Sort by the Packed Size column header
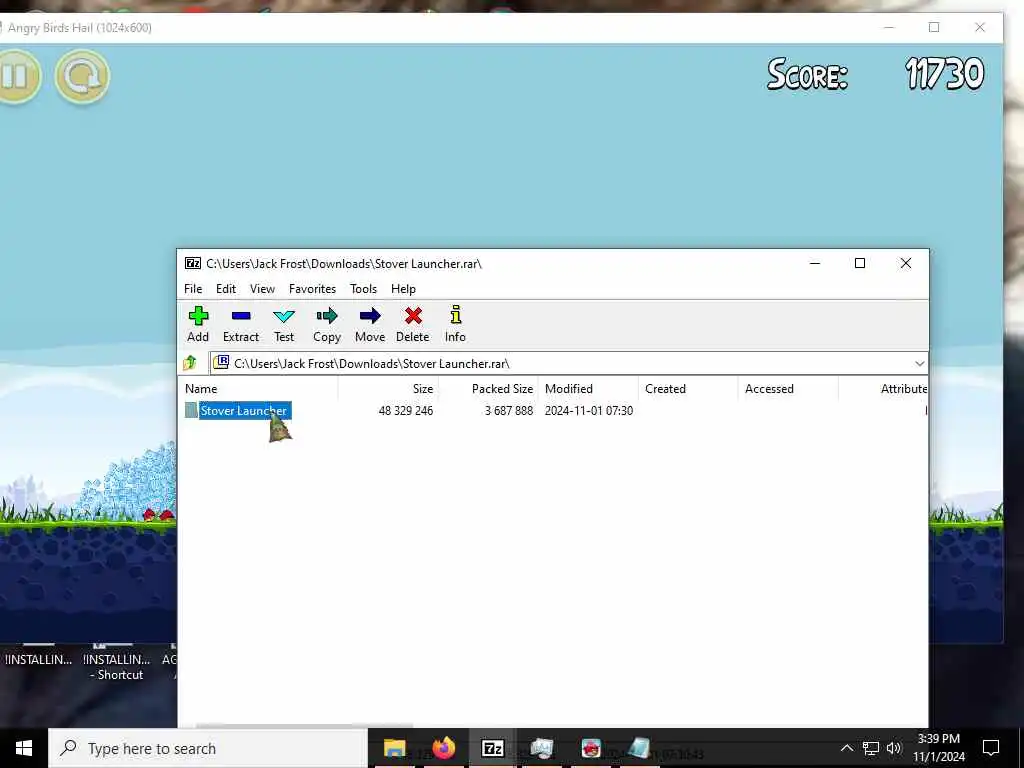Image resolution: width=1024 pixels, height=768 pixels. click(x=488, y=389)
